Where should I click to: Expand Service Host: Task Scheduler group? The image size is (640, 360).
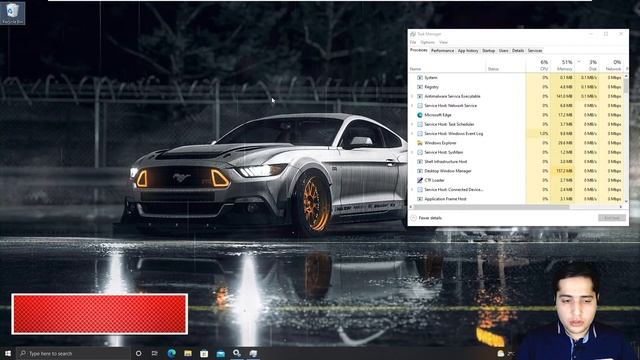412,124
